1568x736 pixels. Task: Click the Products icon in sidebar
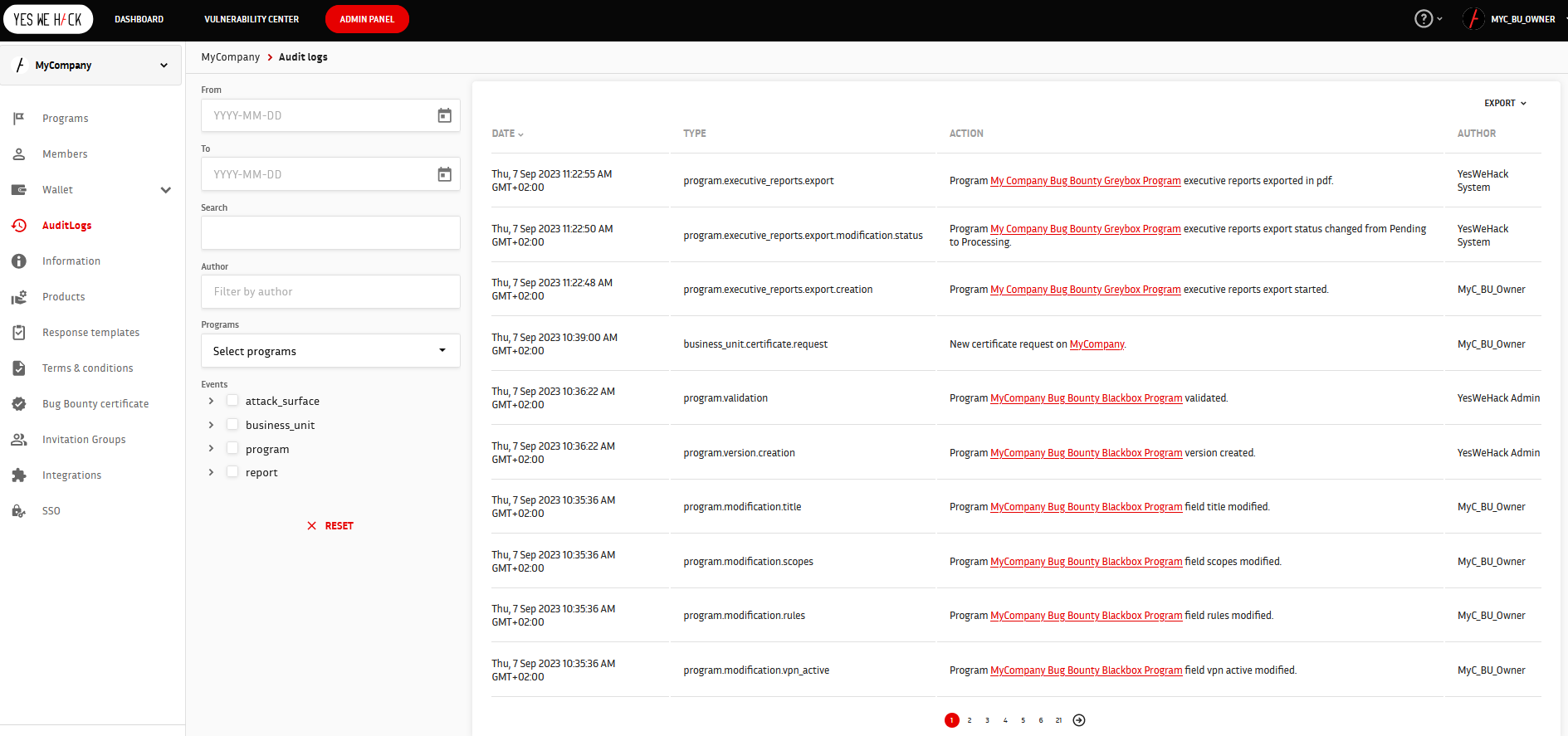19,297
